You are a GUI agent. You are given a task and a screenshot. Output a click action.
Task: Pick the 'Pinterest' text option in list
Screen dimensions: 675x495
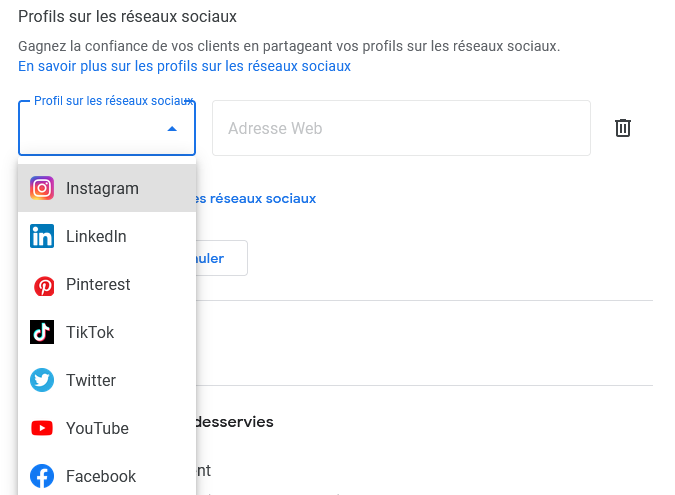98,284
